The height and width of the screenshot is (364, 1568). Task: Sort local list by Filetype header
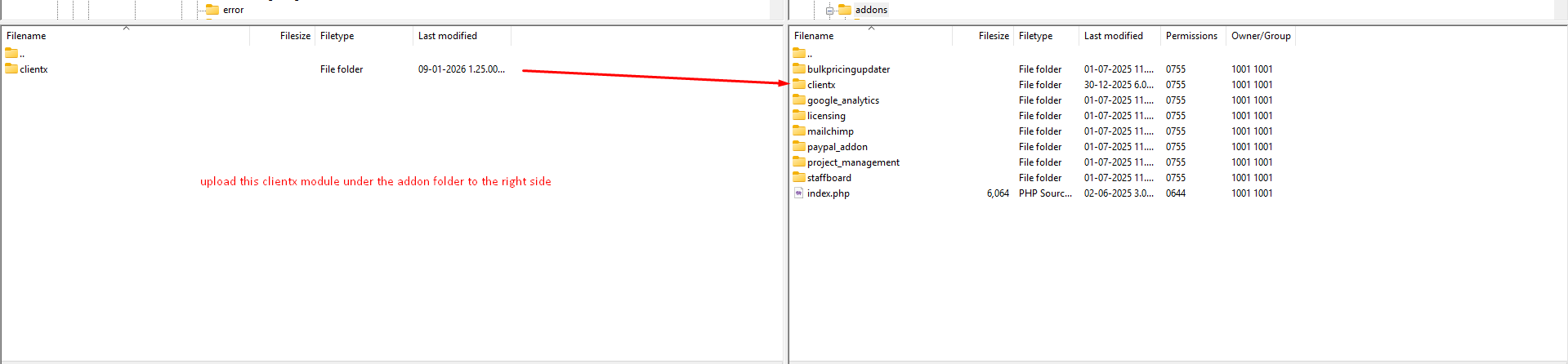tap(337, 36)
